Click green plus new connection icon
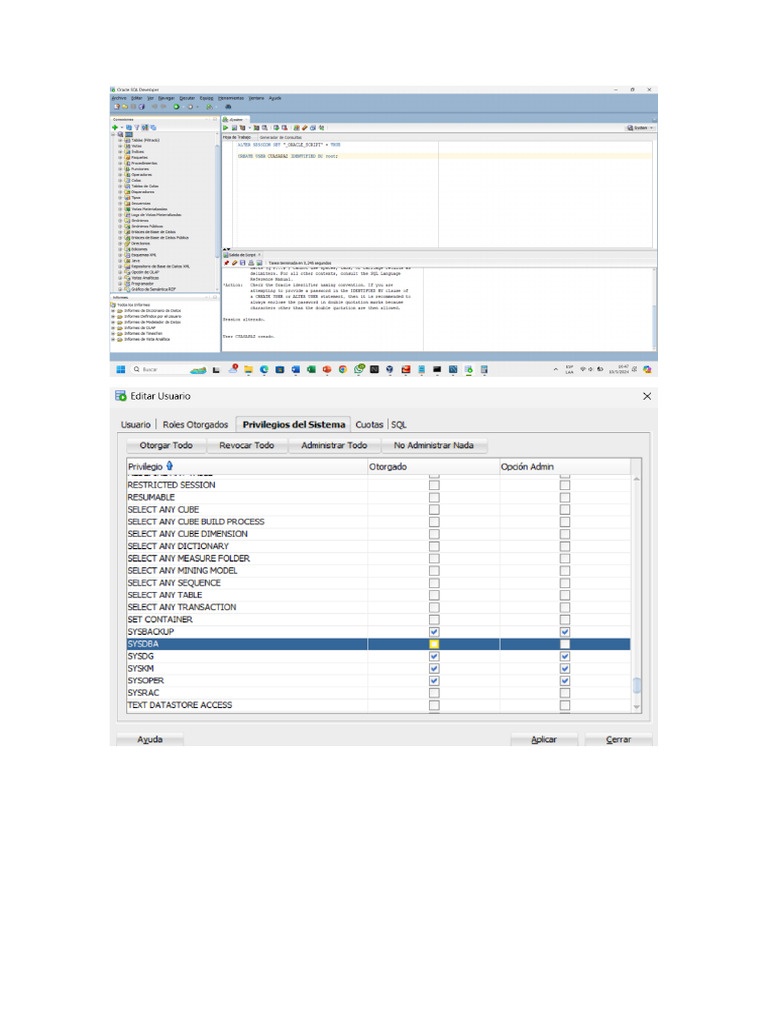 (x=114, y=128)
